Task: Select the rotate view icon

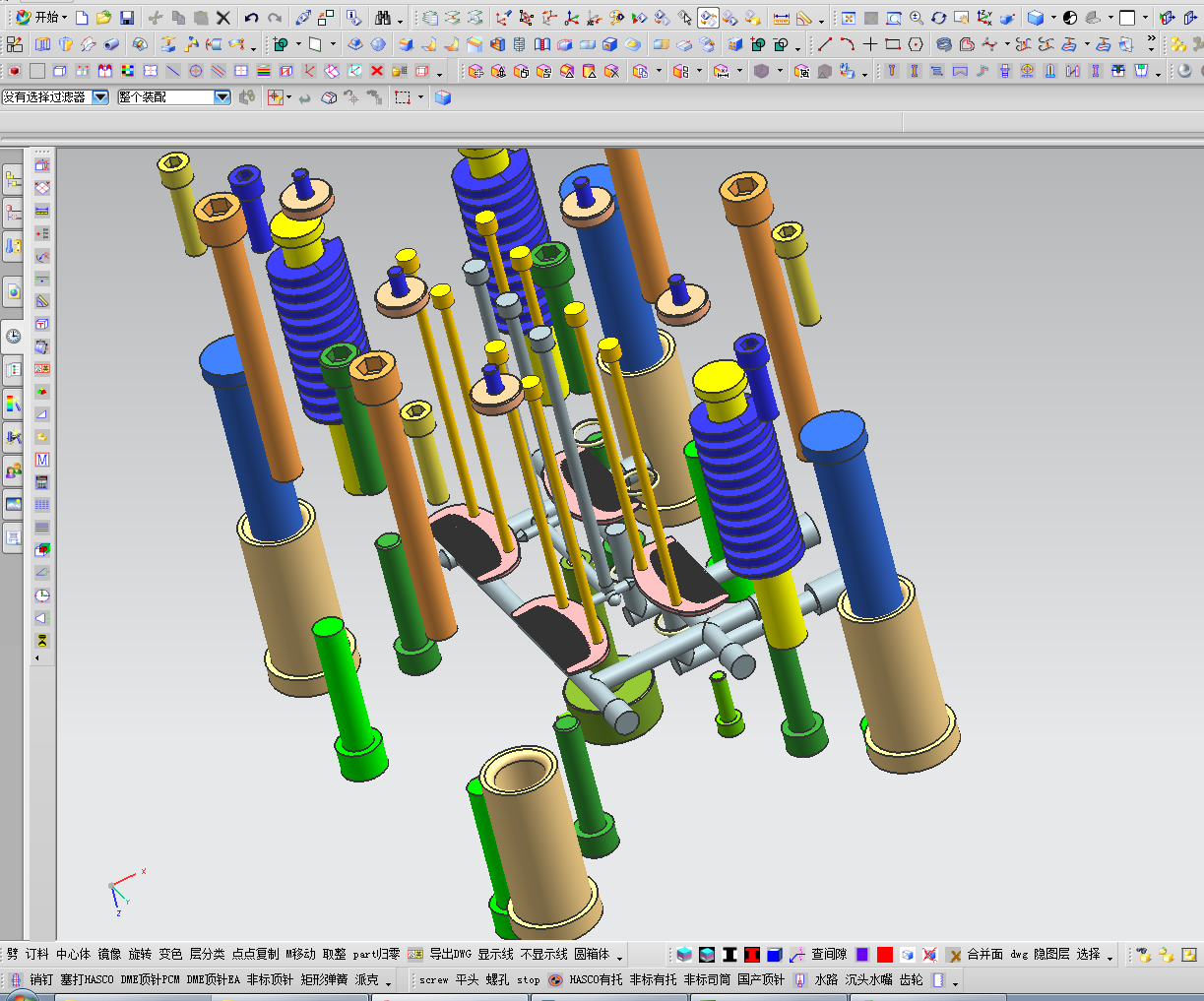Action: click(939, 18)
